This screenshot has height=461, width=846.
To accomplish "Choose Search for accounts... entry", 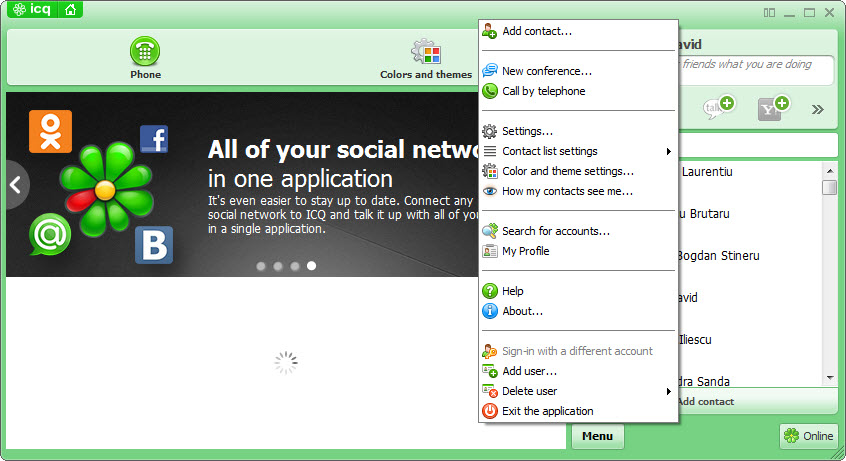I will 578,231.
